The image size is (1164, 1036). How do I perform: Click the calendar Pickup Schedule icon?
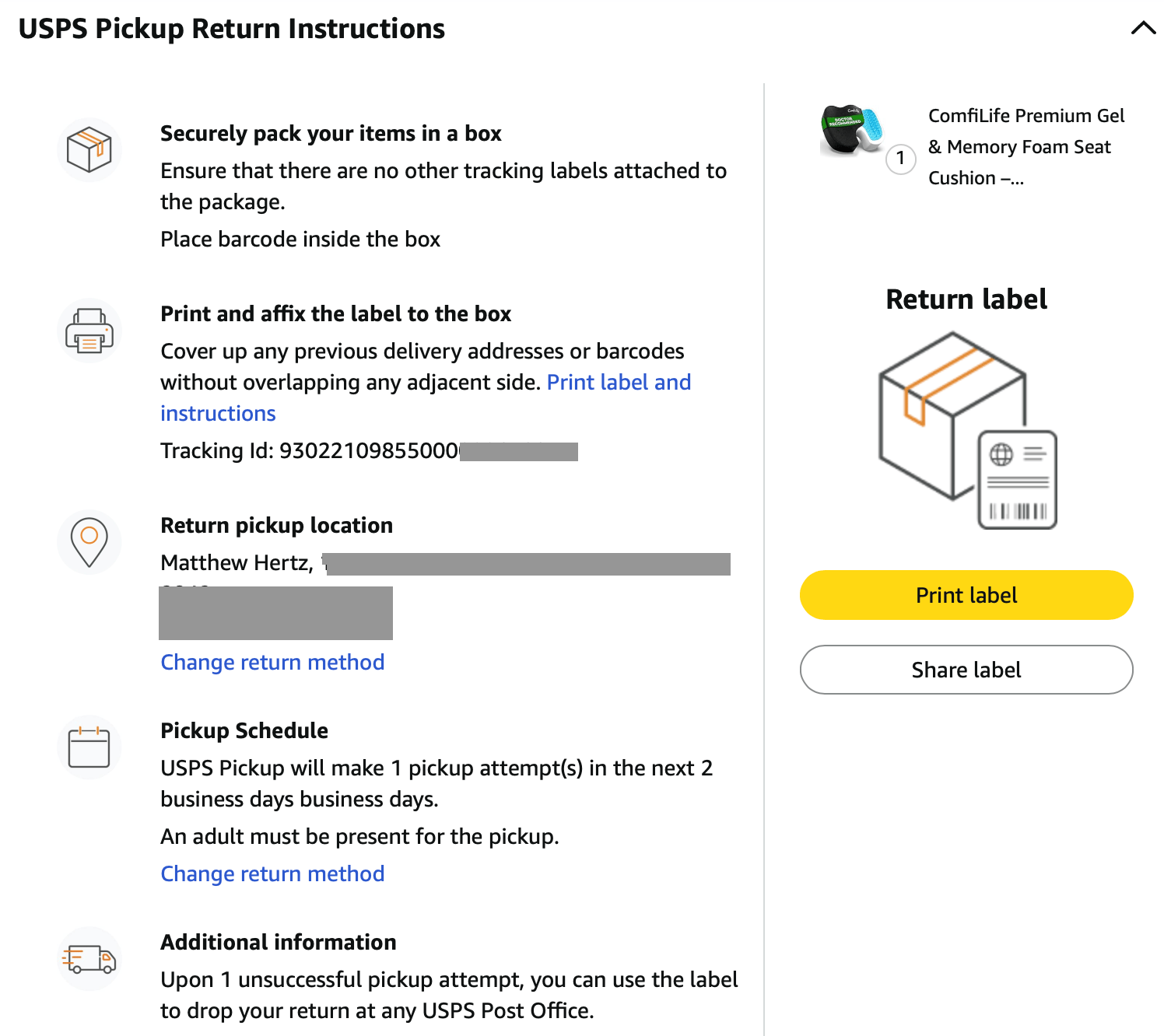pos(89,747)
